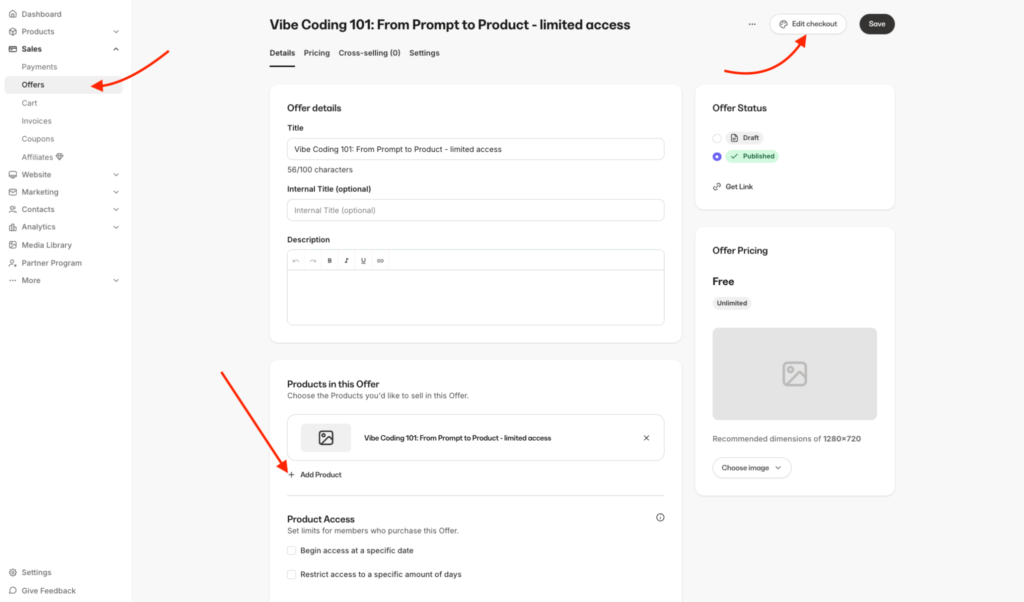Apply Bold in the Description editor
Image resolution: width=1024 pixels, height=602 pixels.
(329, 260)
